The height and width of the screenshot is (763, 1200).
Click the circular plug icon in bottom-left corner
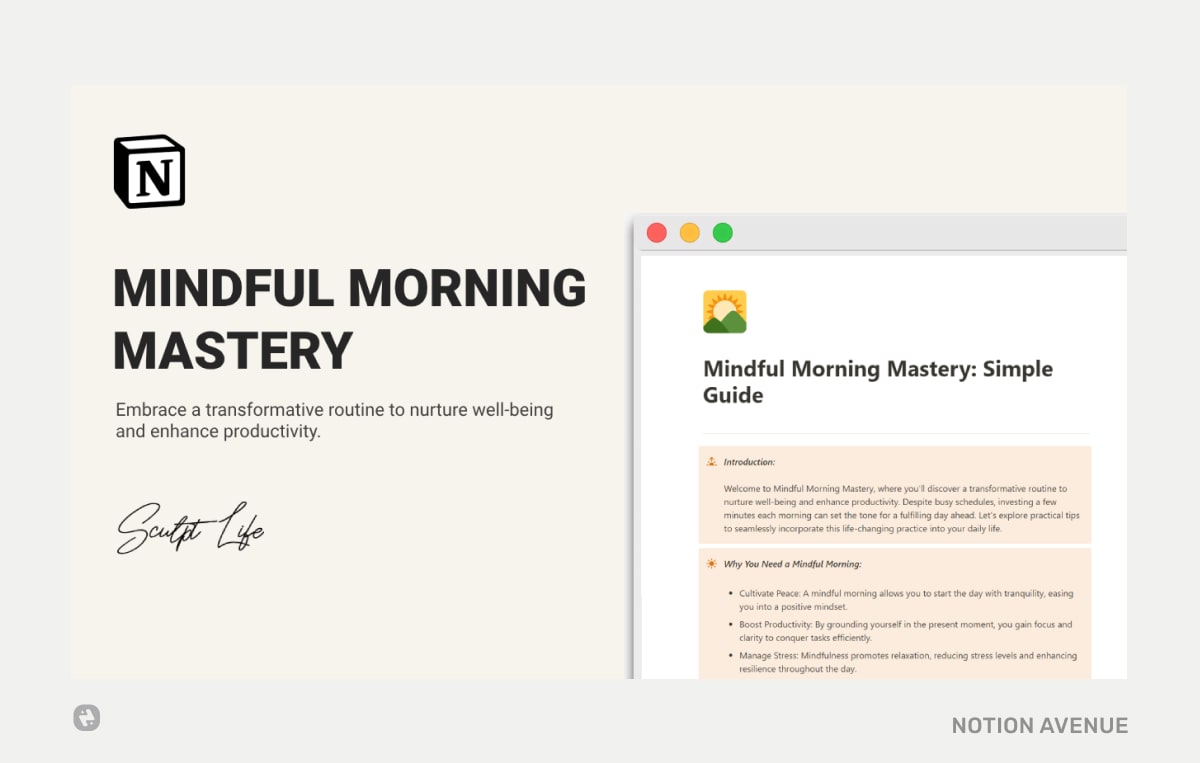pyautogui.click(x=86, y=717)
